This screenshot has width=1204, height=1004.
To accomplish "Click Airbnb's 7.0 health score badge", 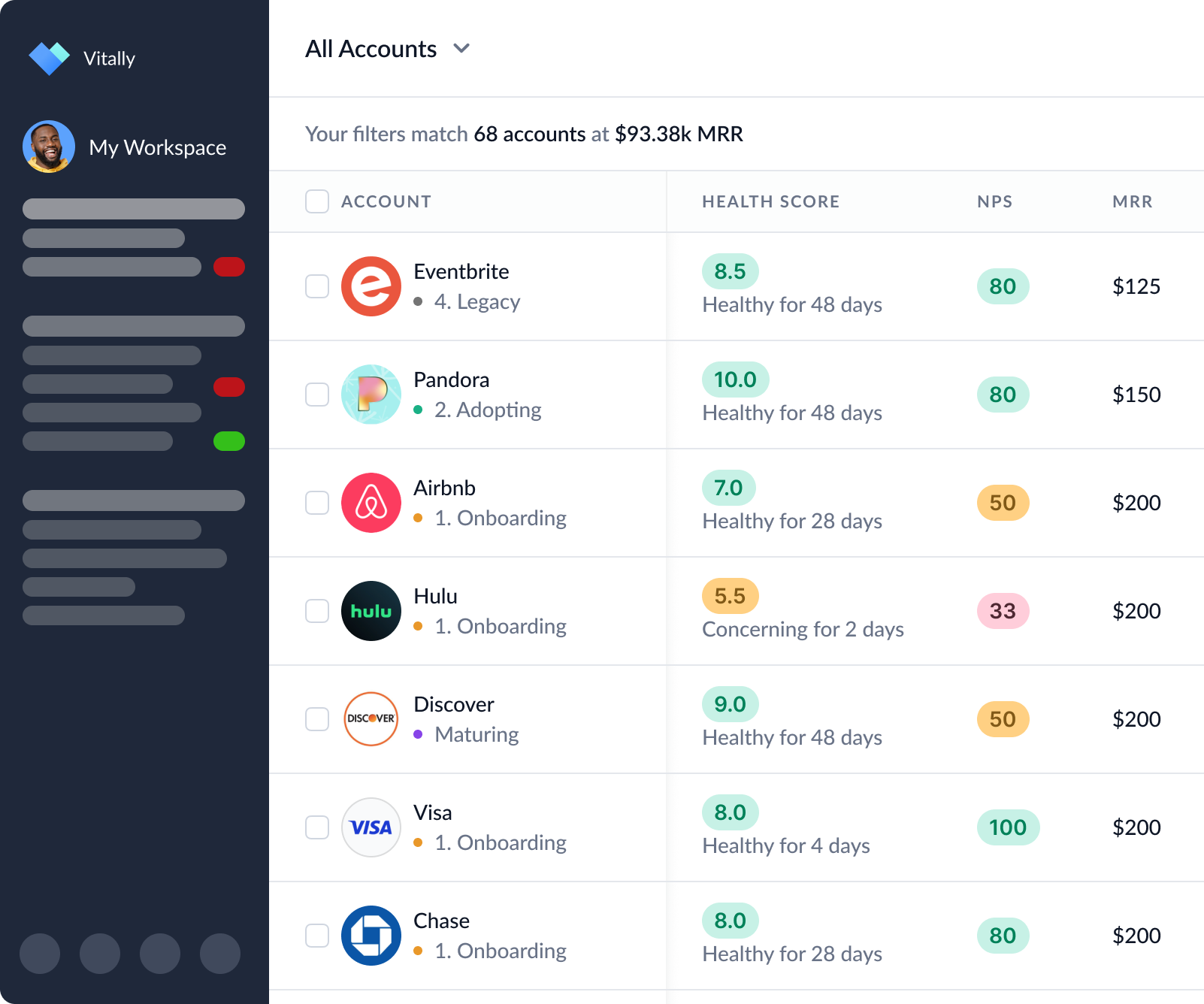I will coord(728,488).
